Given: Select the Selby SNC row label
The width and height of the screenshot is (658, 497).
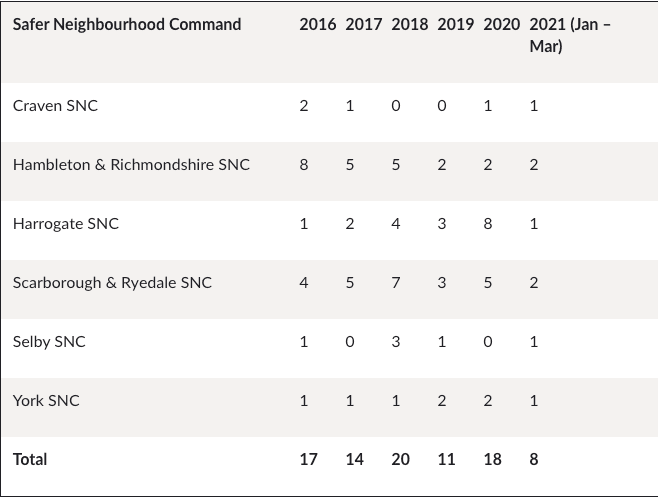Looking at the screenshot, I should [49, 342].
